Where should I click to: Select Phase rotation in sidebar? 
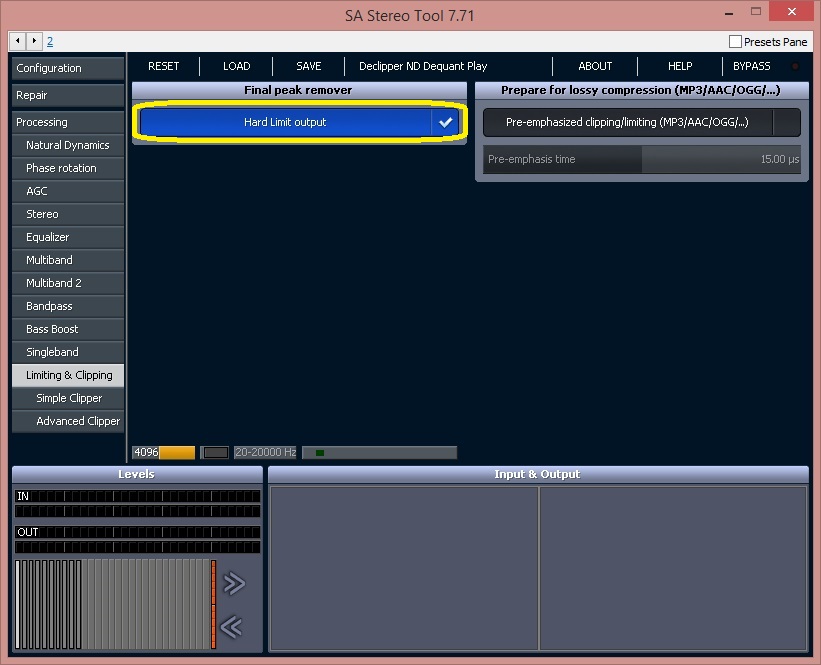coord(68,168)
